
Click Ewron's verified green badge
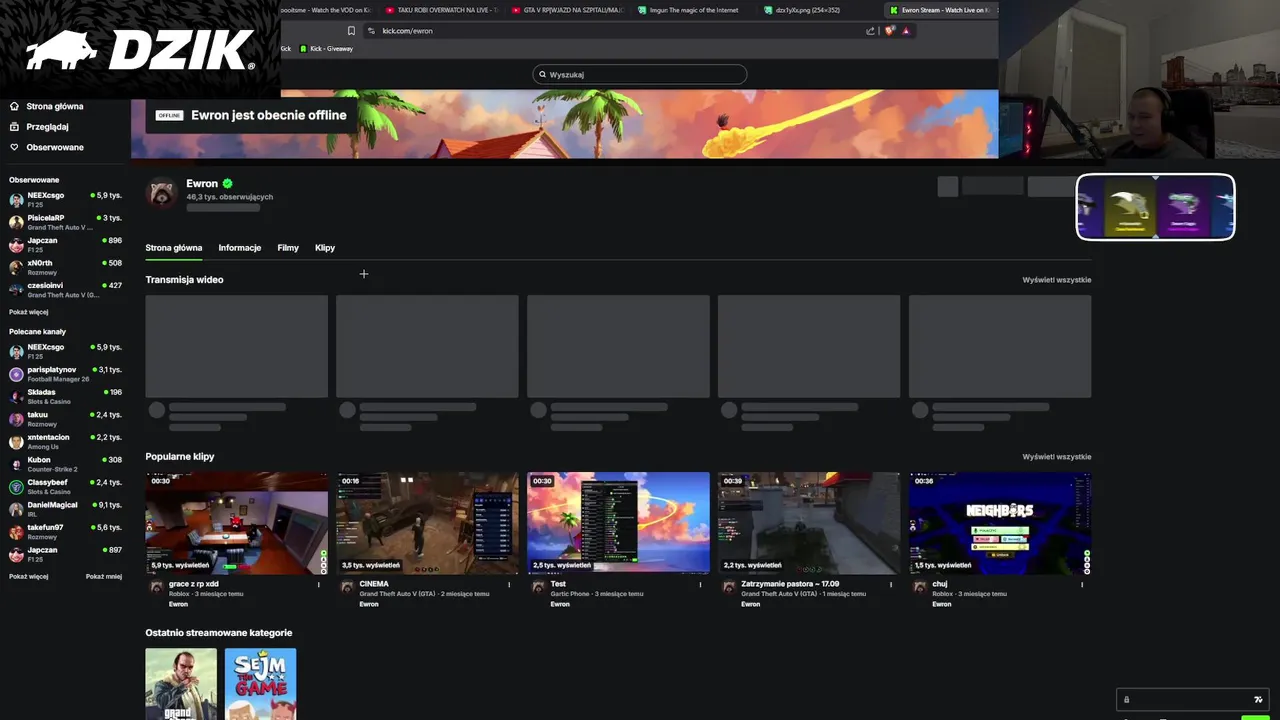coord(228,184)
